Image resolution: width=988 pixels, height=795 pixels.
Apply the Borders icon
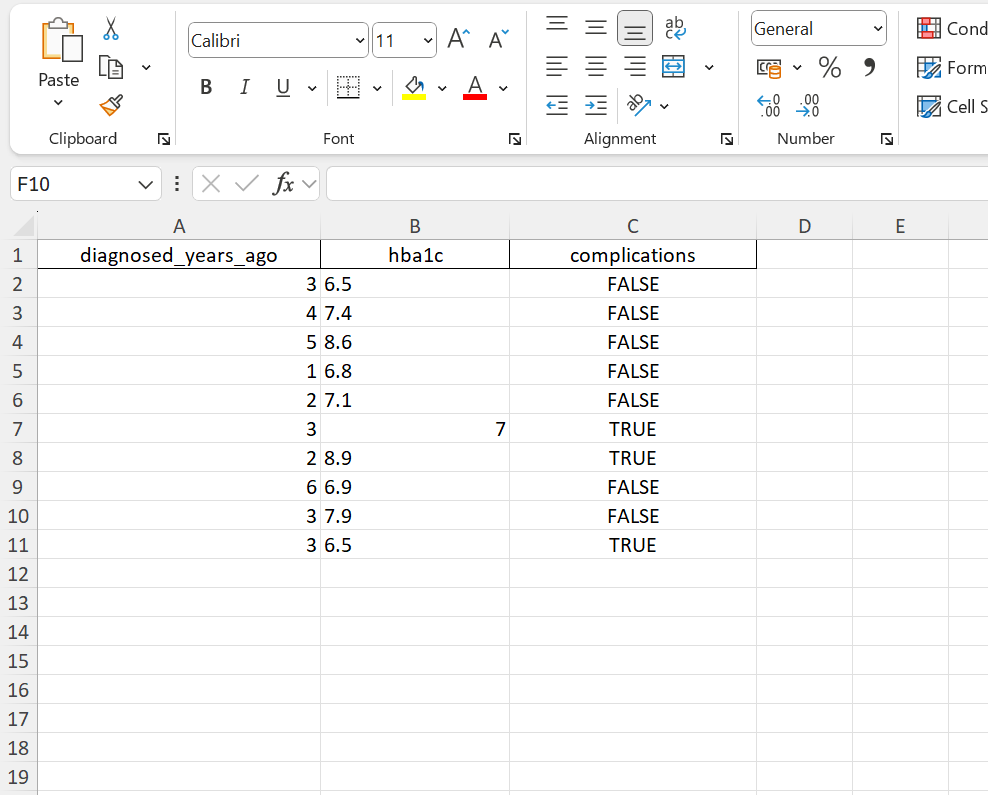tap(348, 88)
